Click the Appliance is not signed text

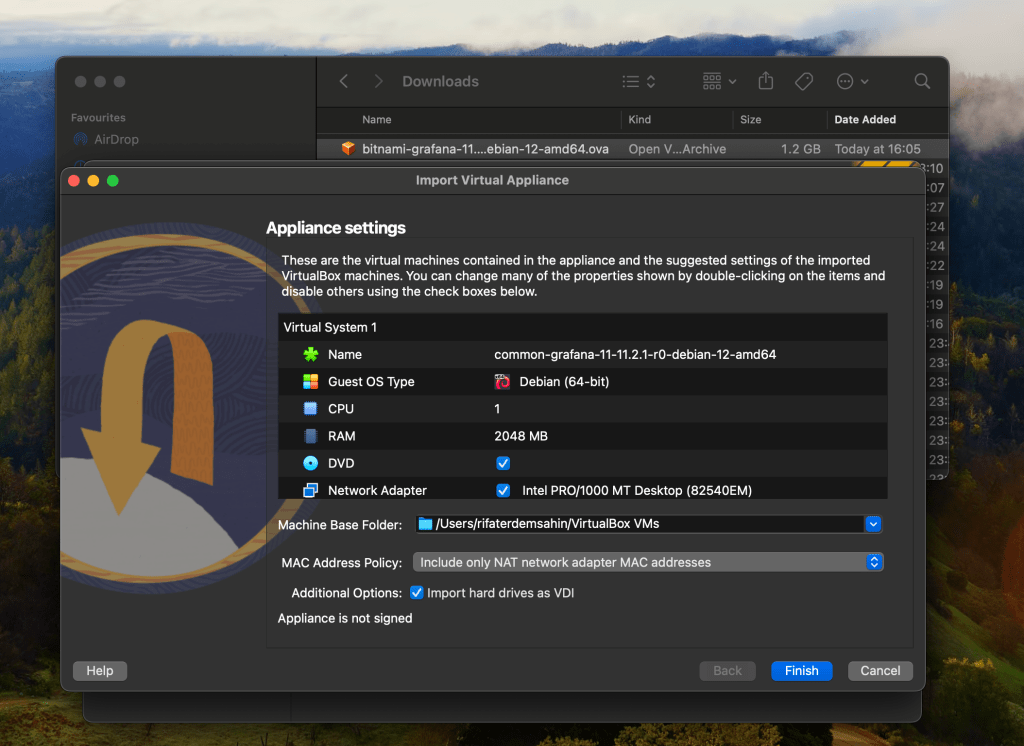[x=345, y=618]
